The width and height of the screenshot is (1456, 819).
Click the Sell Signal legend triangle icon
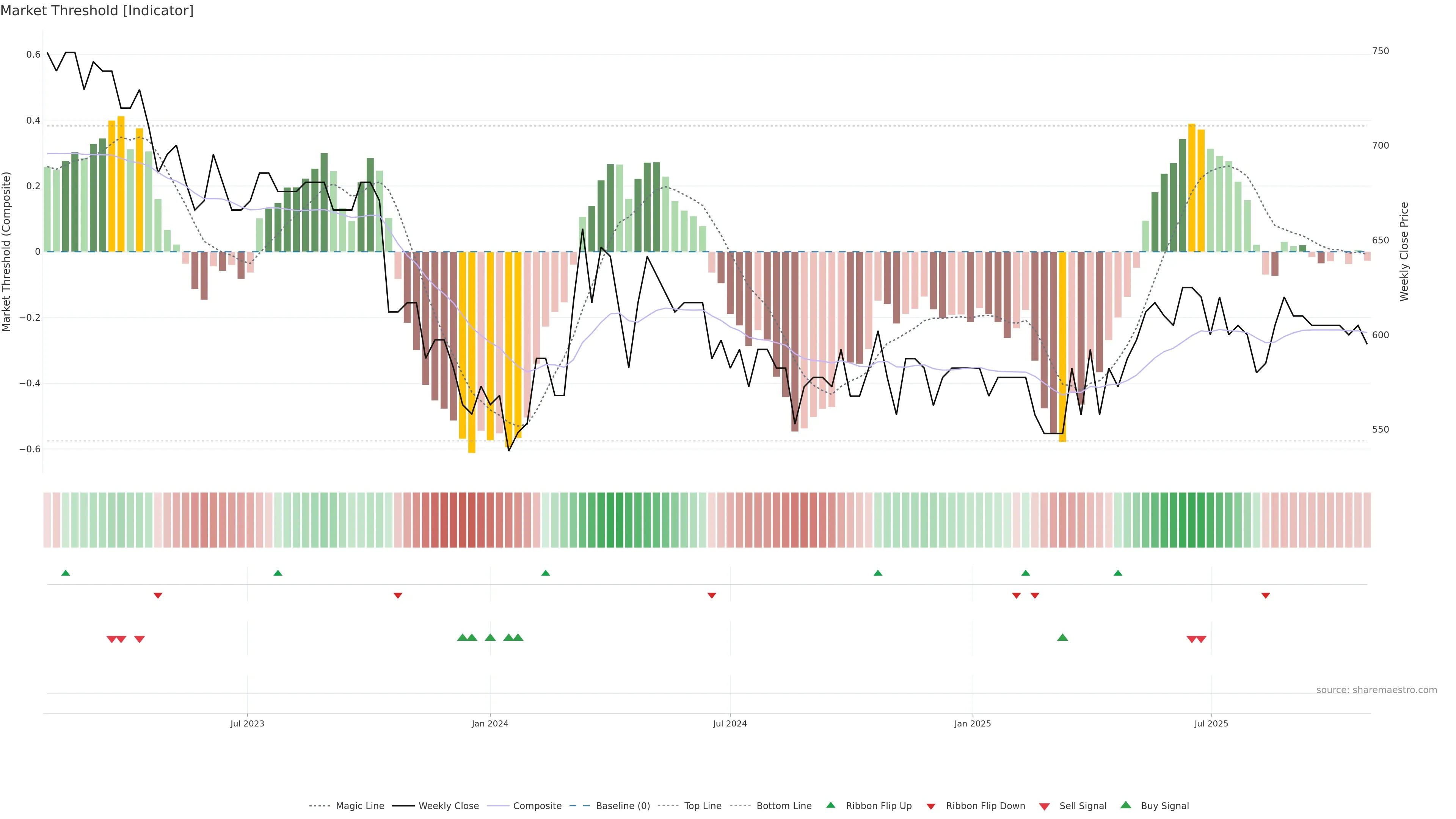(1045, 806)
